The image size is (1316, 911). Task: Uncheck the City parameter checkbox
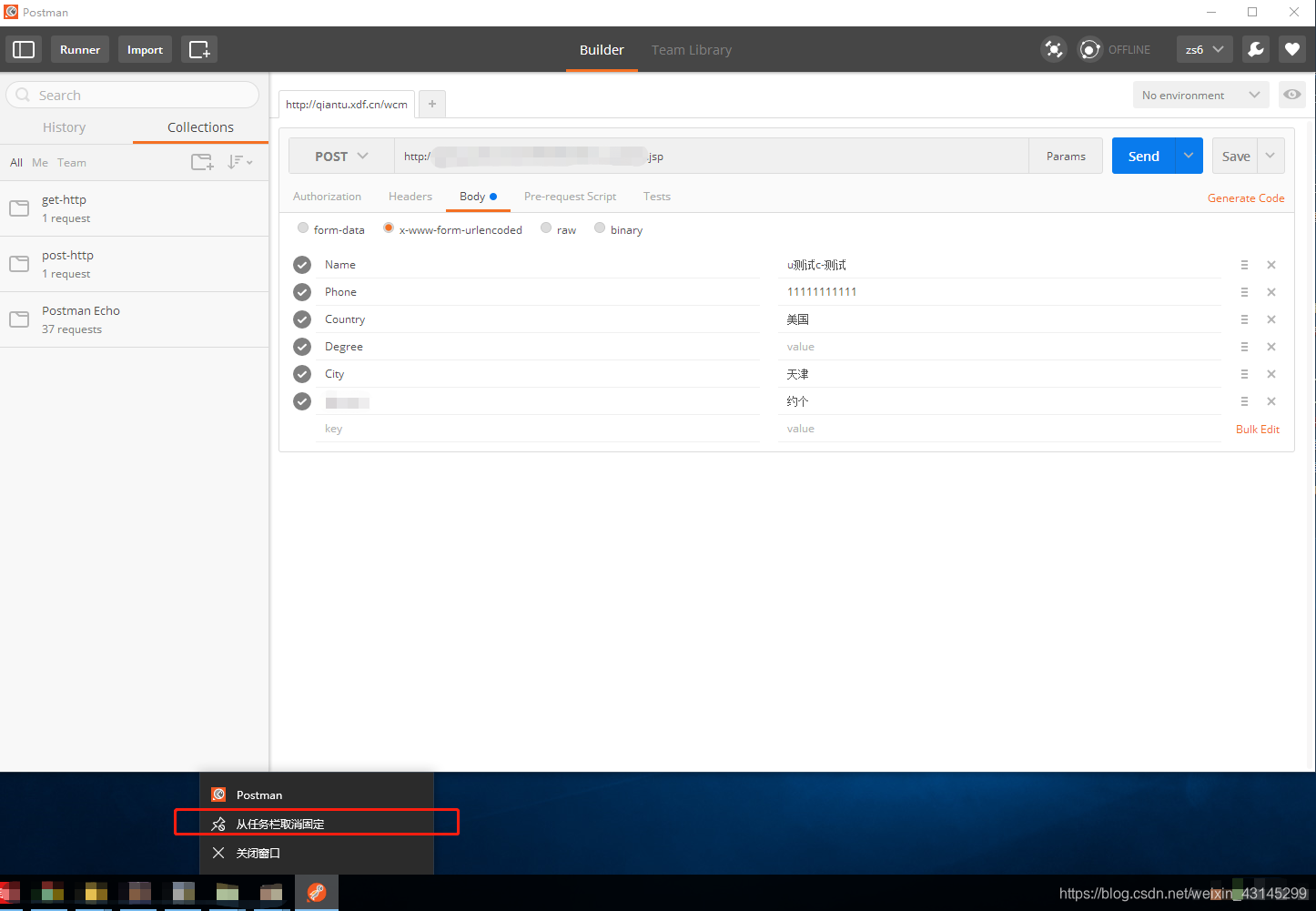tap(302, 374)
